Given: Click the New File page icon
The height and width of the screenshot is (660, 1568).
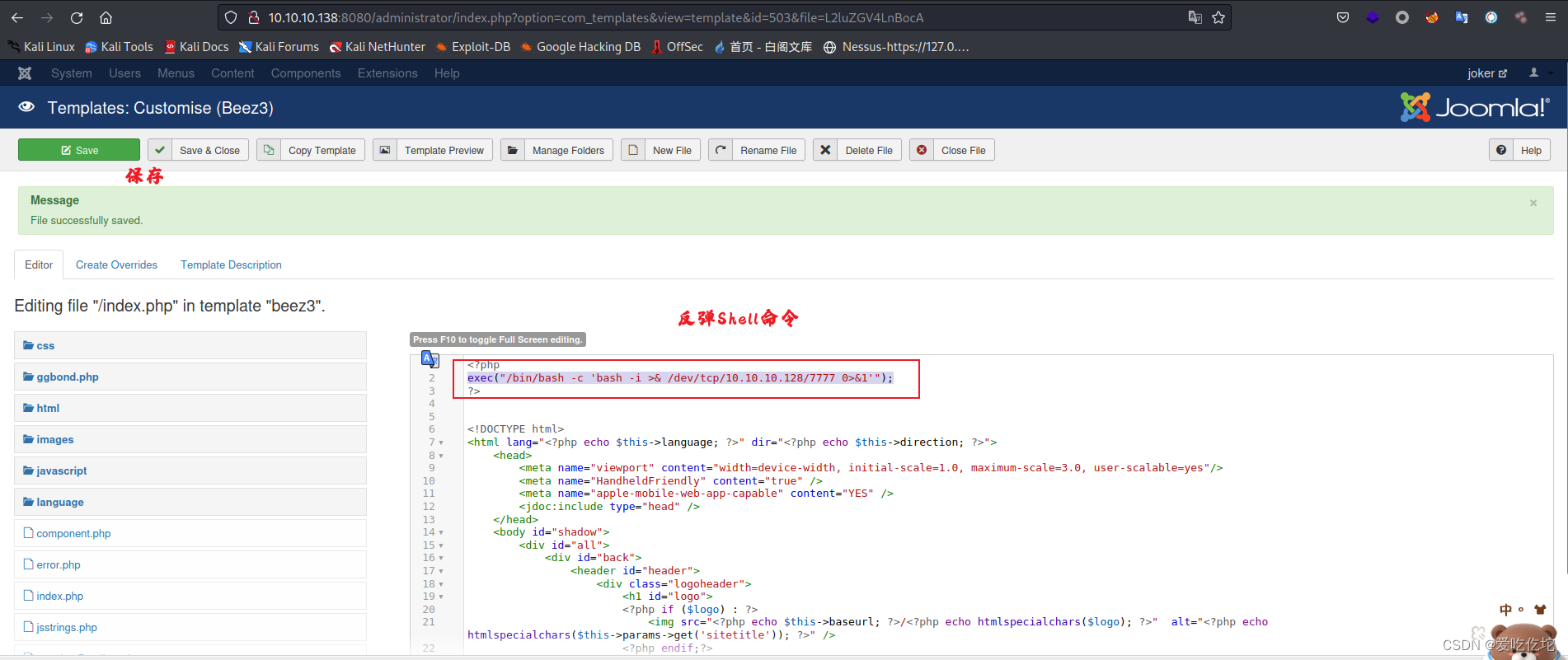Looking at the screenshot, I should [633, 150].
